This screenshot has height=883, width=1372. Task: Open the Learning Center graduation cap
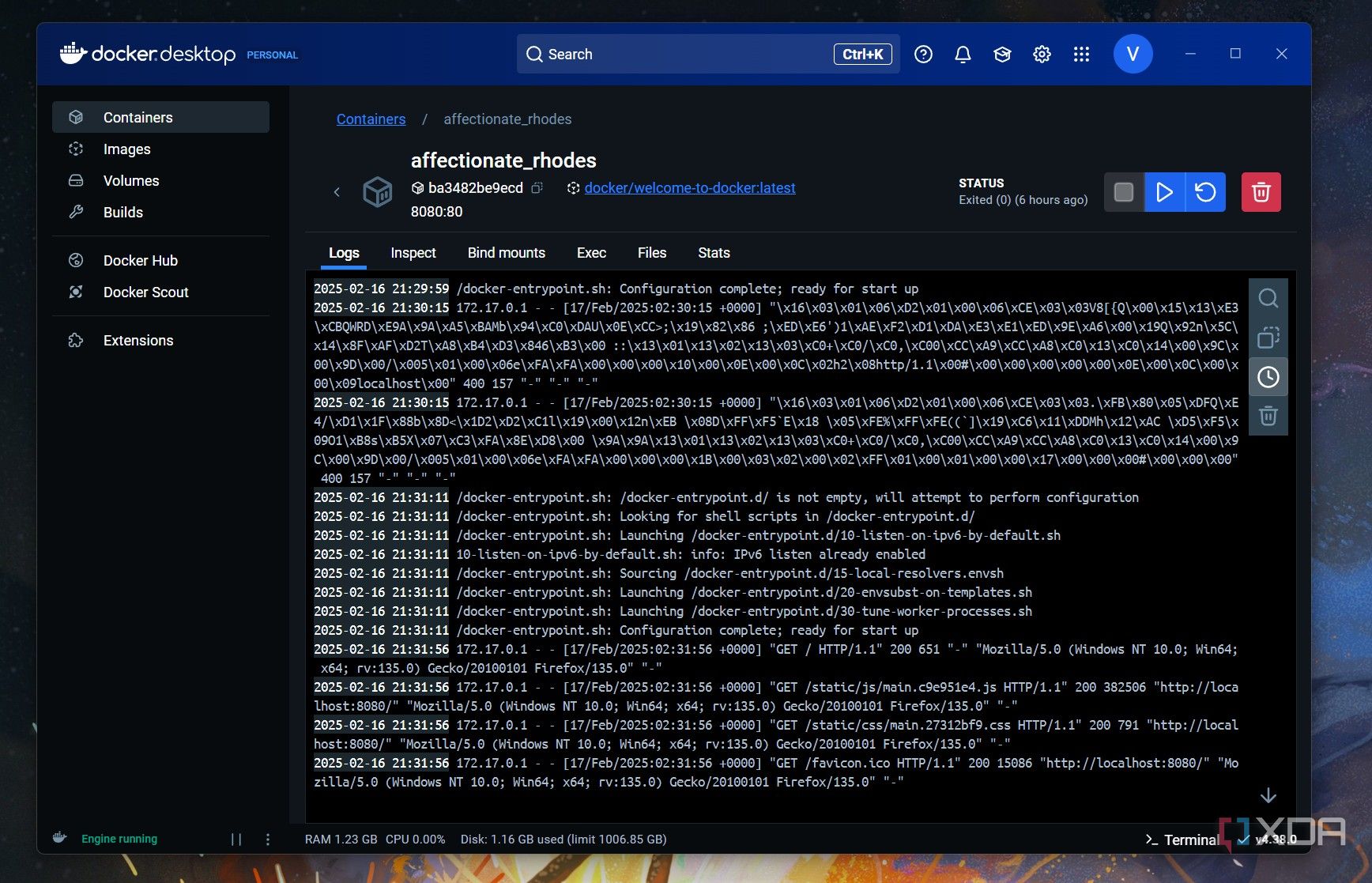1002,54
